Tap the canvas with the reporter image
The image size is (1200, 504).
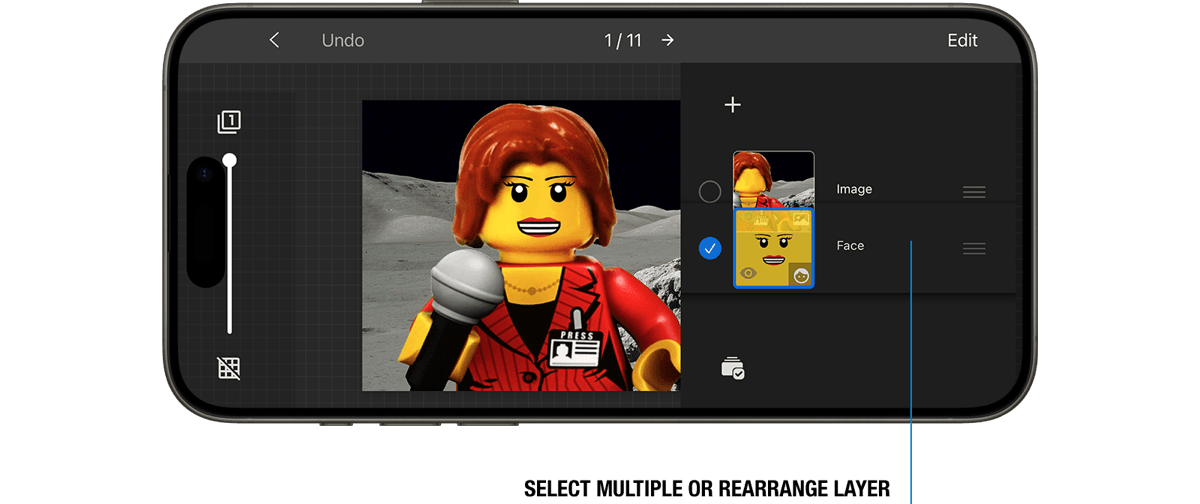coord(521,245)
